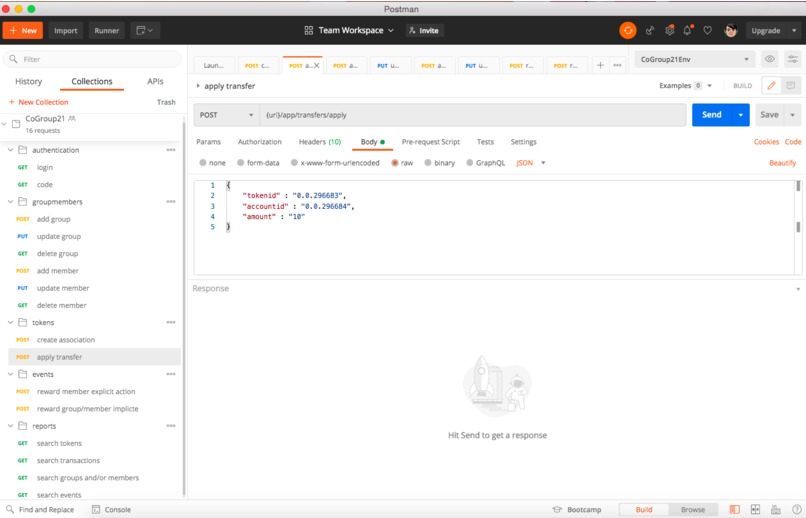The width and height of the screenshot is (806, 518).
Task: Switch to the APIs tab
Action: point(155,81)
